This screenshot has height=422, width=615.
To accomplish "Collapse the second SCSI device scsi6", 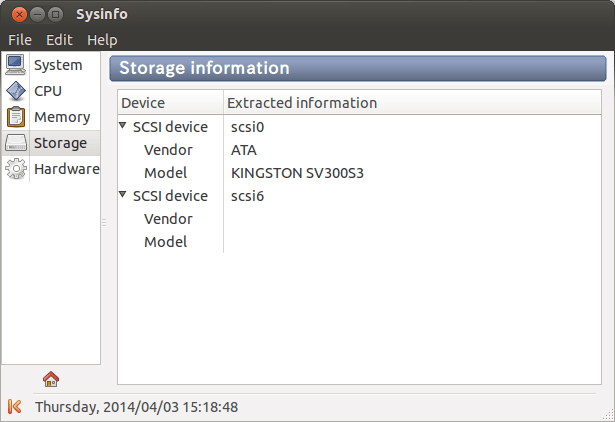I will pyautogui.click(x=123, y=196).
